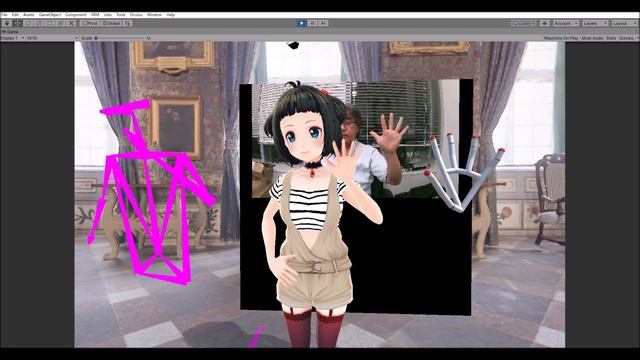Screen dimensions: 640x360
Task: Toggle the Stats overlay
Action: (x=611, y=38)
